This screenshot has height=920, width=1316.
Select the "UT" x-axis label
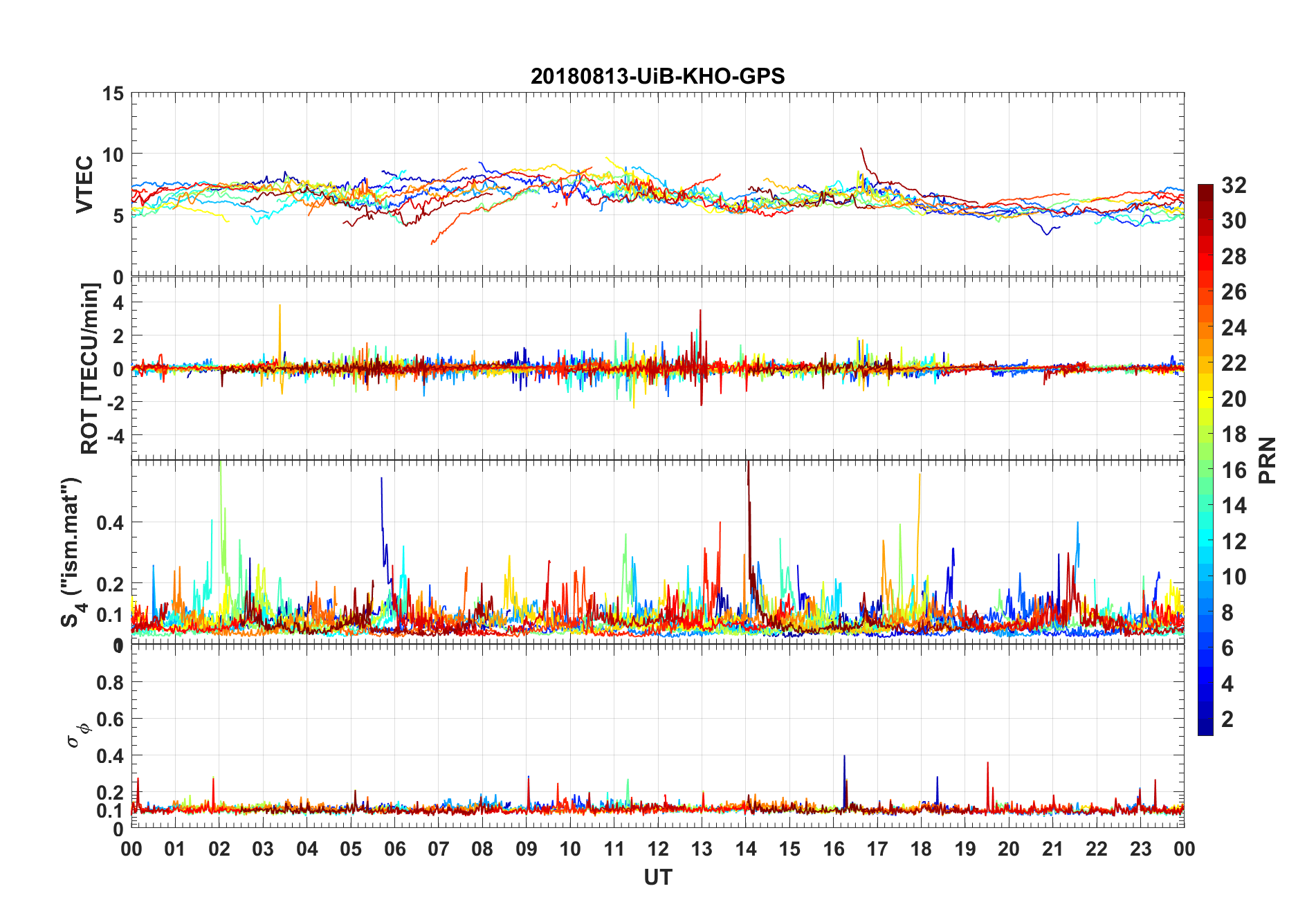pyautogui.click(x=658, y=877)
